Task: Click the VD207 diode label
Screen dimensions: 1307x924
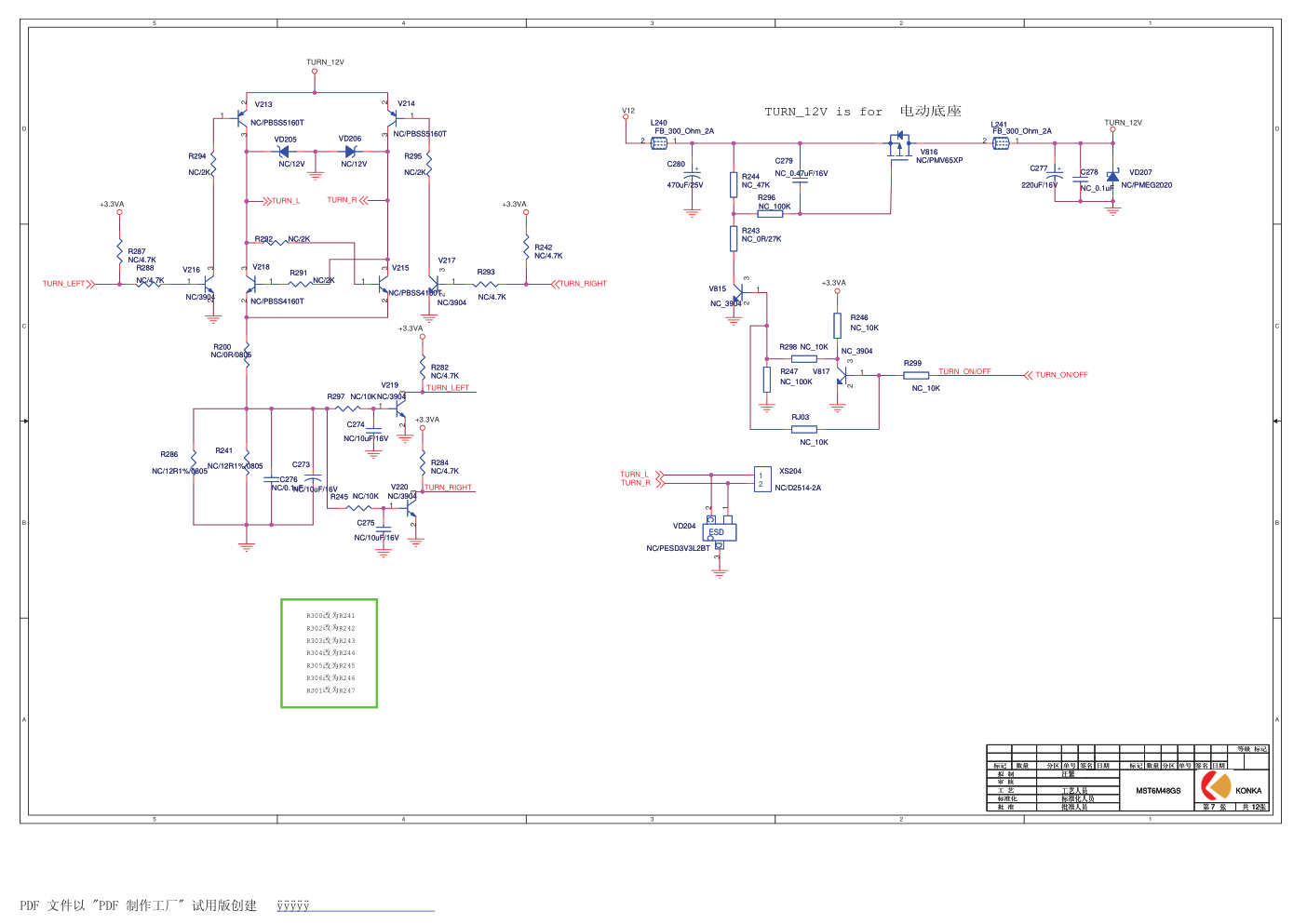Action: (1140, 172)
